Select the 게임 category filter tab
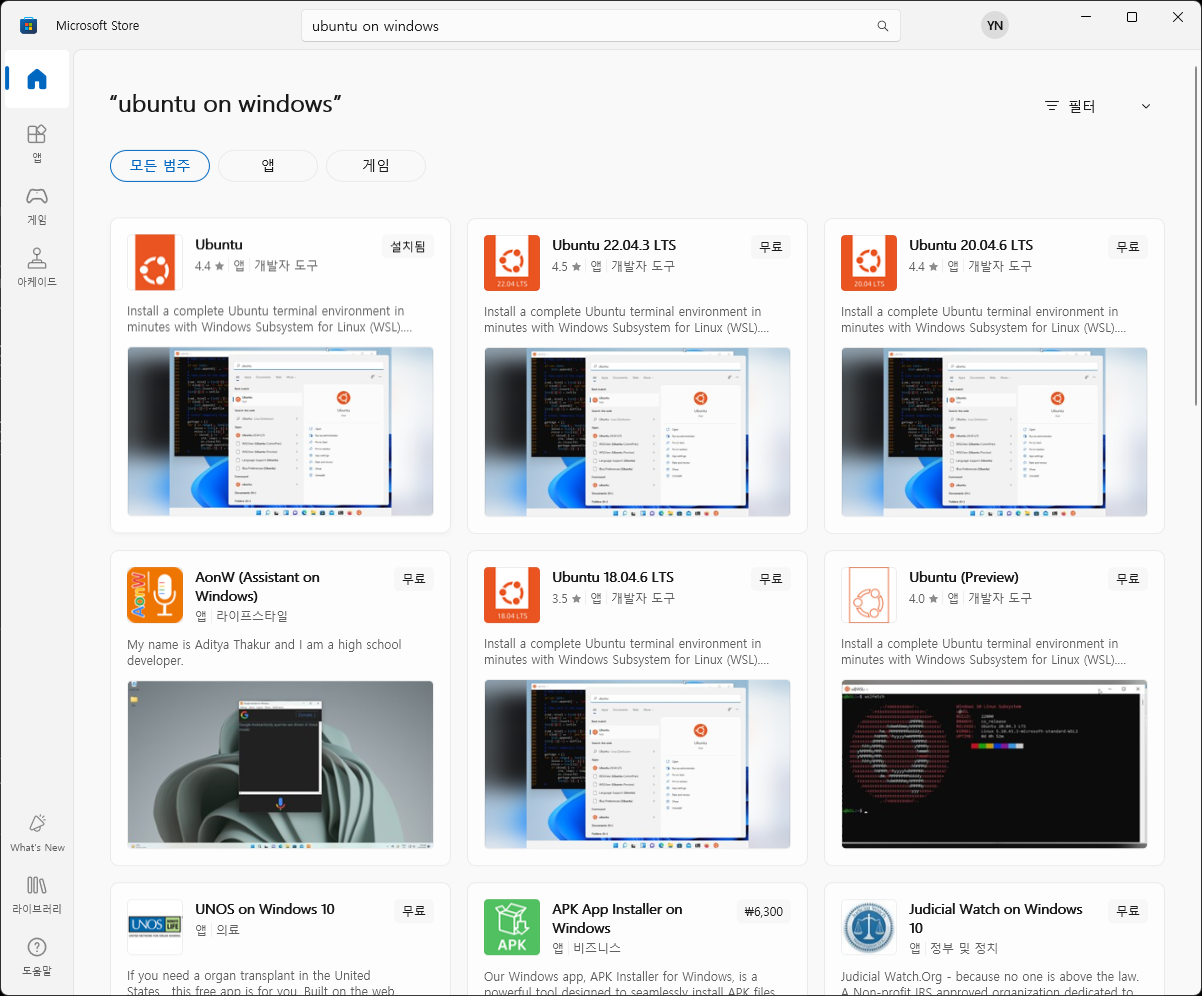 pos(376,166)
